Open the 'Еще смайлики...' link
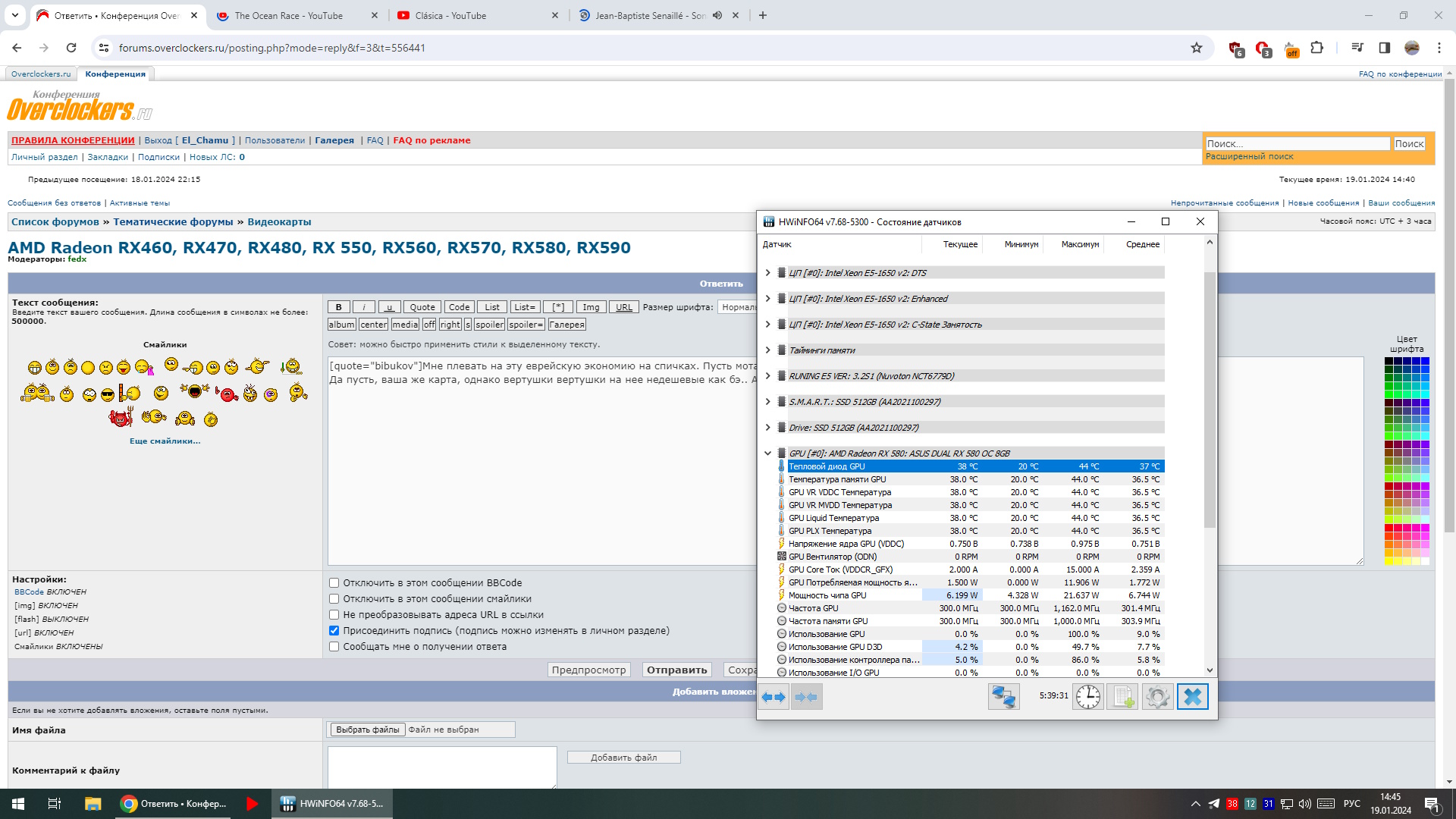 coord(165,441)
